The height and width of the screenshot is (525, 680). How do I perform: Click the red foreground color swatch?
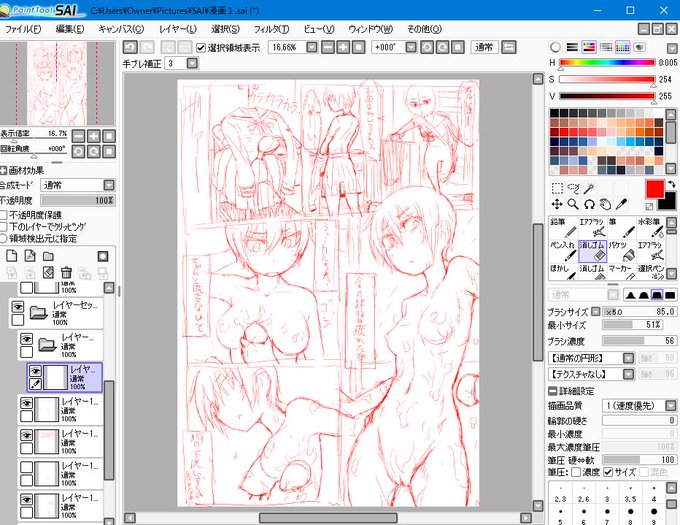pos(654,189)
